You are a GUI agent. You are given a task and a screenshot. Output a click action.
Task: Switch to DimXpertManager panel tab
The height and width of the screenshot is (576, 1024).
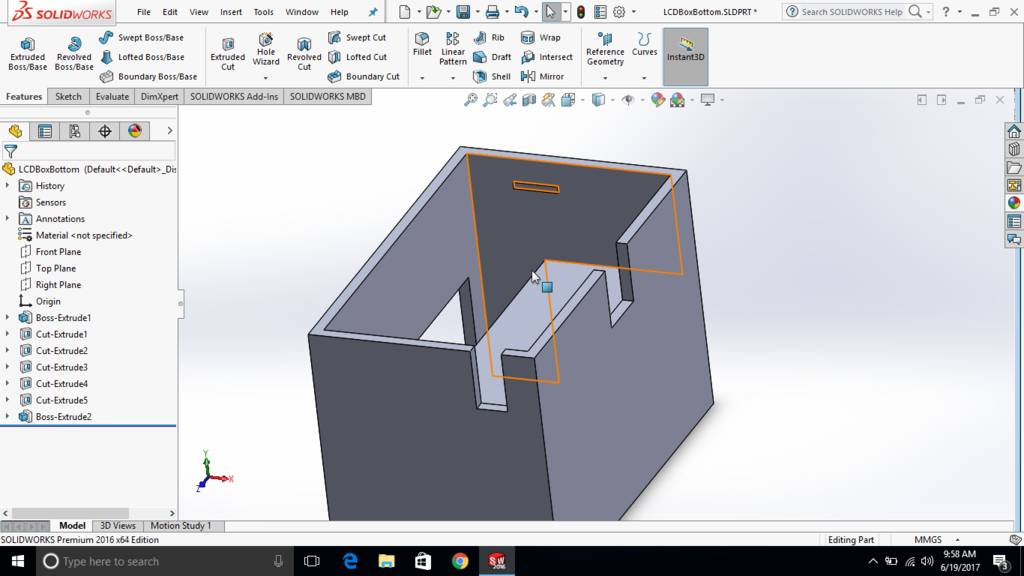pos(104,131)
